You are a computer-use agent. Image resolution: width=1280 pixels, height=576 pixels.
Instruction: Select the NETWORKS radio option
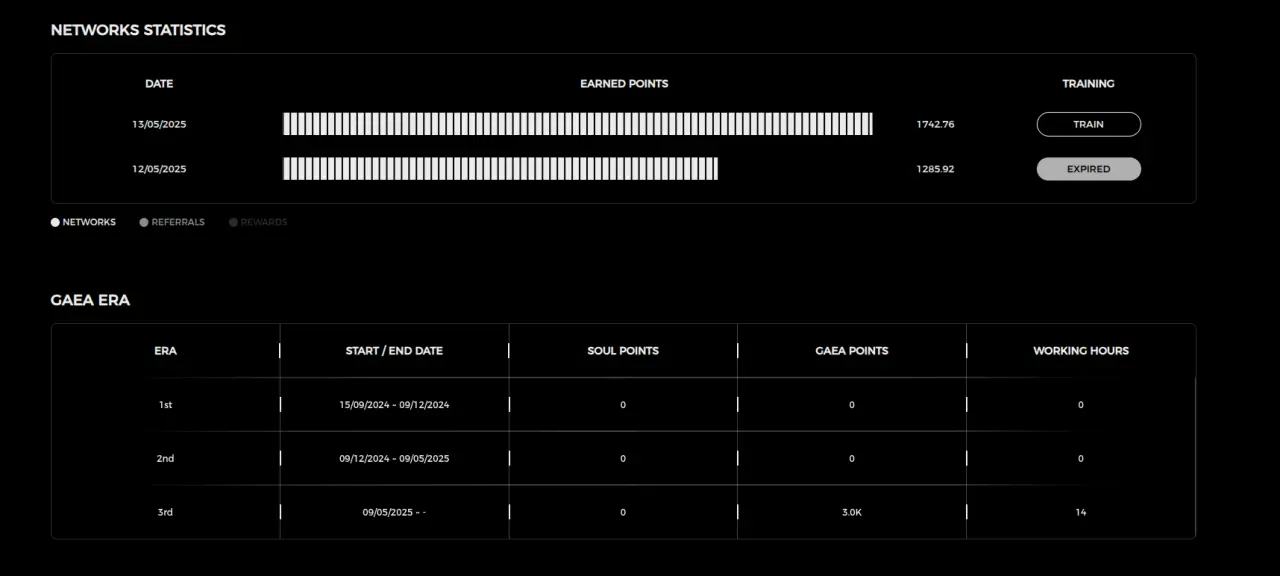point(84,222)
